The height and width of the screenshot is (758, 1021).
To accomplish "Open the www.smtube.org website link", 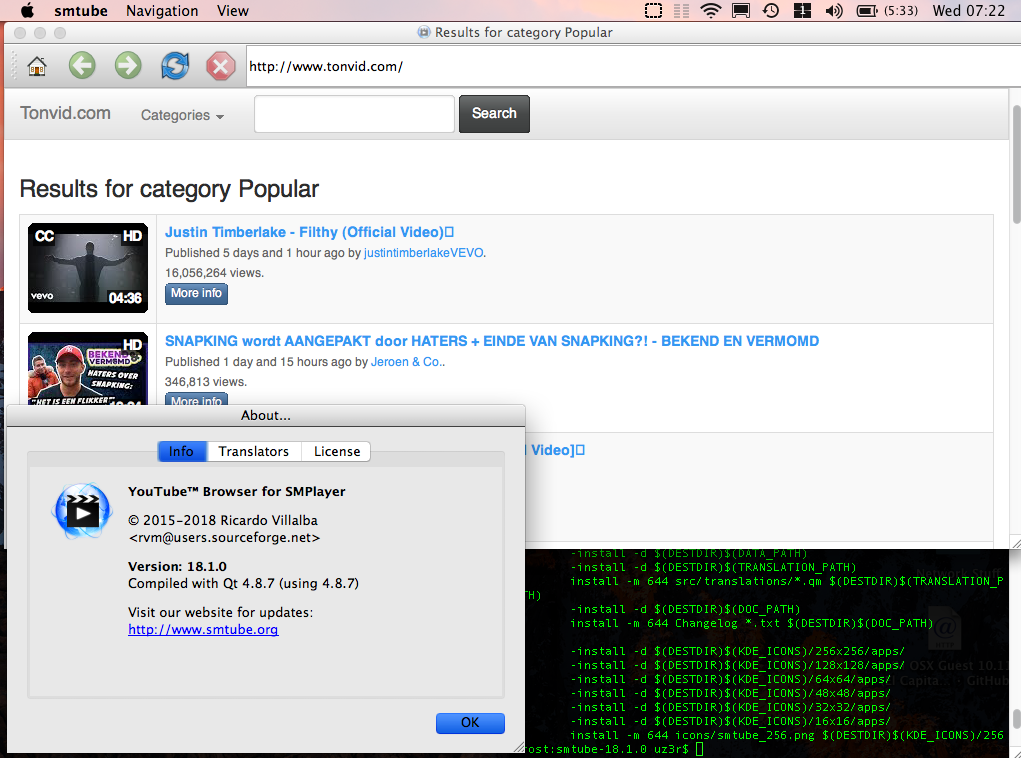I will point(203,630).
